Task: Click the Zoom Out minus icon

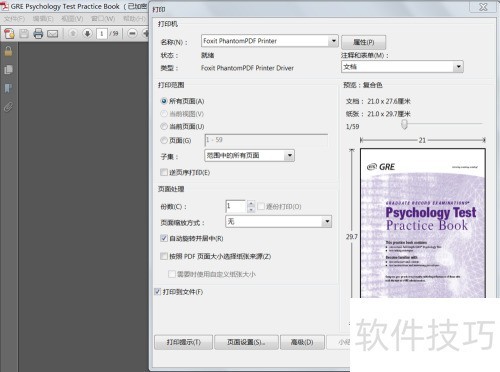Action: [132, 33]
